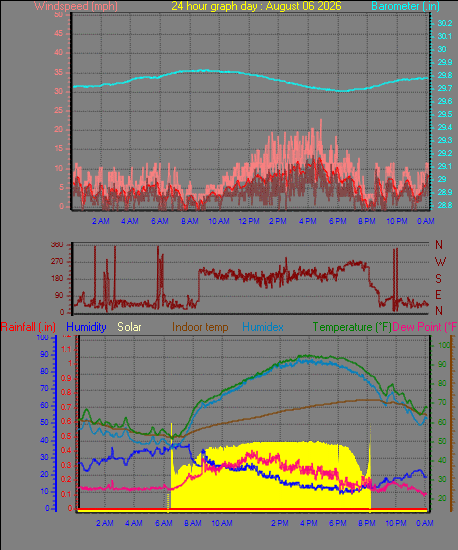Viewport: 458px width, 550px height.
Task: Click the 270 degree axis label
Action: (x=57, y=261)
